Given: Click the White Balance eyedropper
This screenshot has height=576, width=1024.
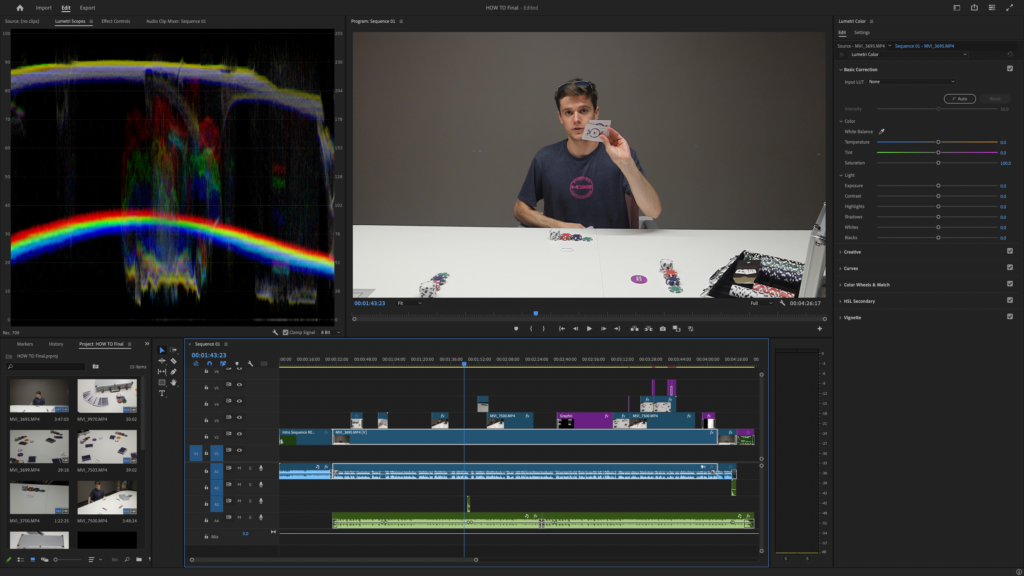Looking at the screenshot, I should pyautogui.click(x=882, y=131).
